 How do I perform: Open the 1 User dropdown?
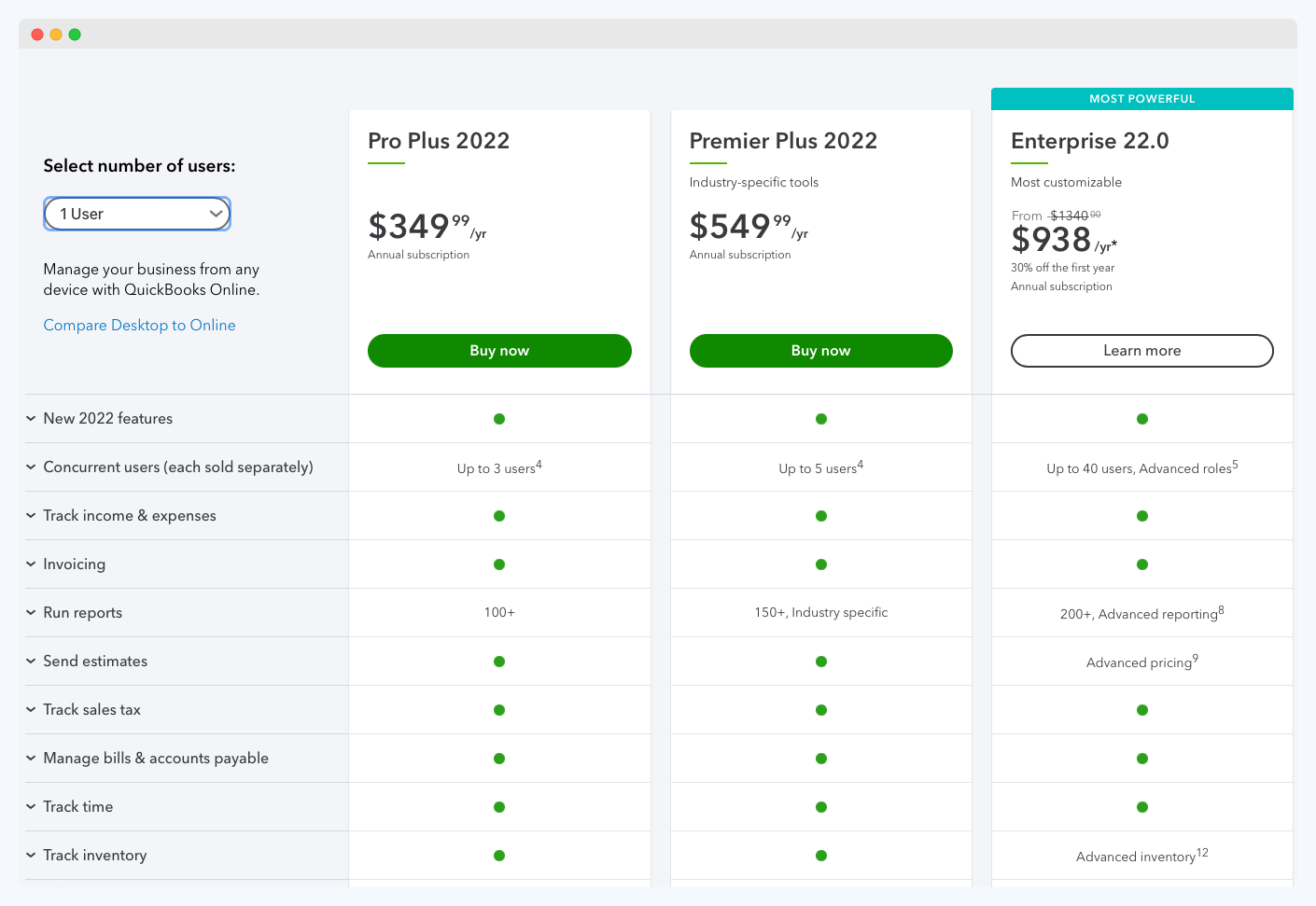click(136, 214)
